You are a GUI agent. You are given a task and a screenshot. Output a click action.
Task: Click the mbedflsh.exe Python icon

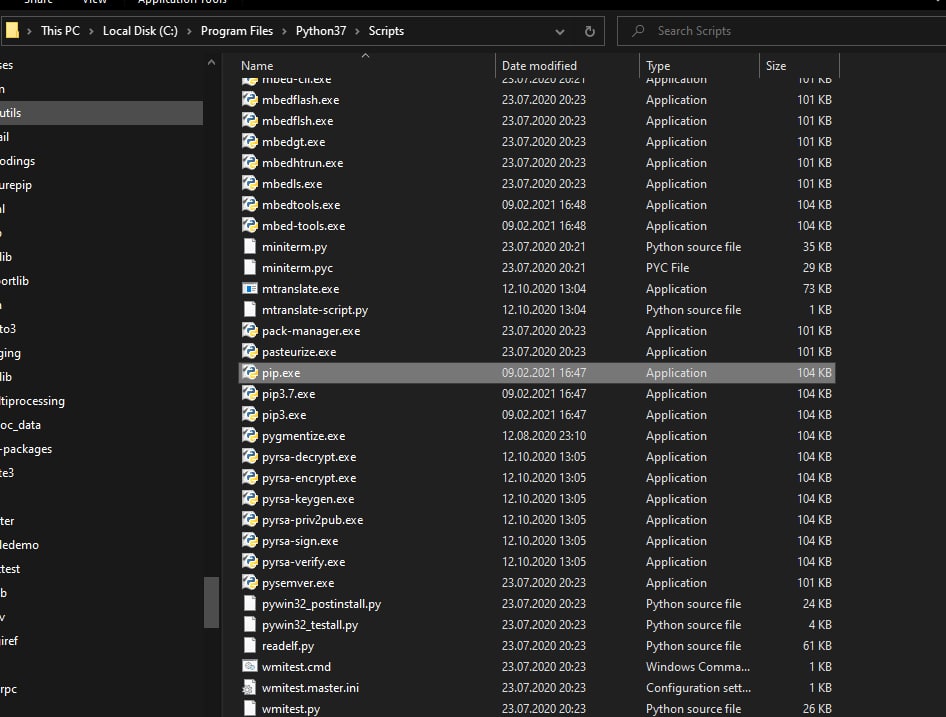pos(249,121)
